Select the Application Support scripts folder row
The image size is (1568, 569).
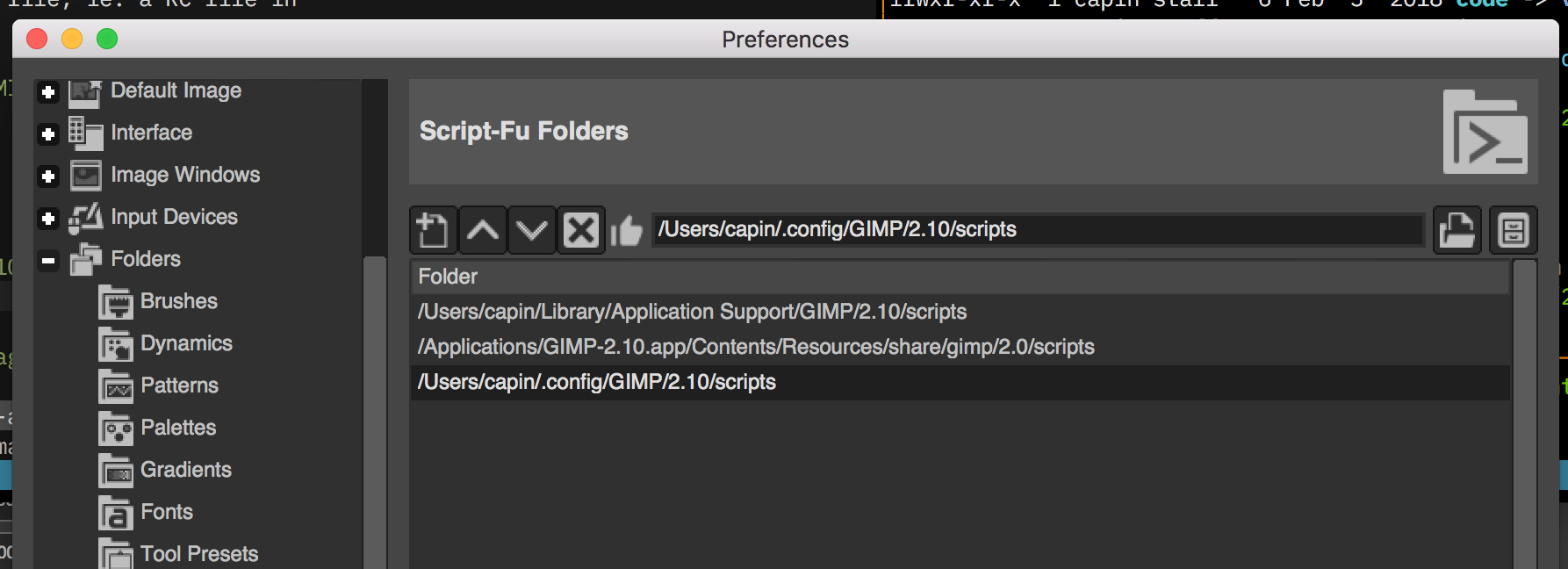tap(693, 311)
